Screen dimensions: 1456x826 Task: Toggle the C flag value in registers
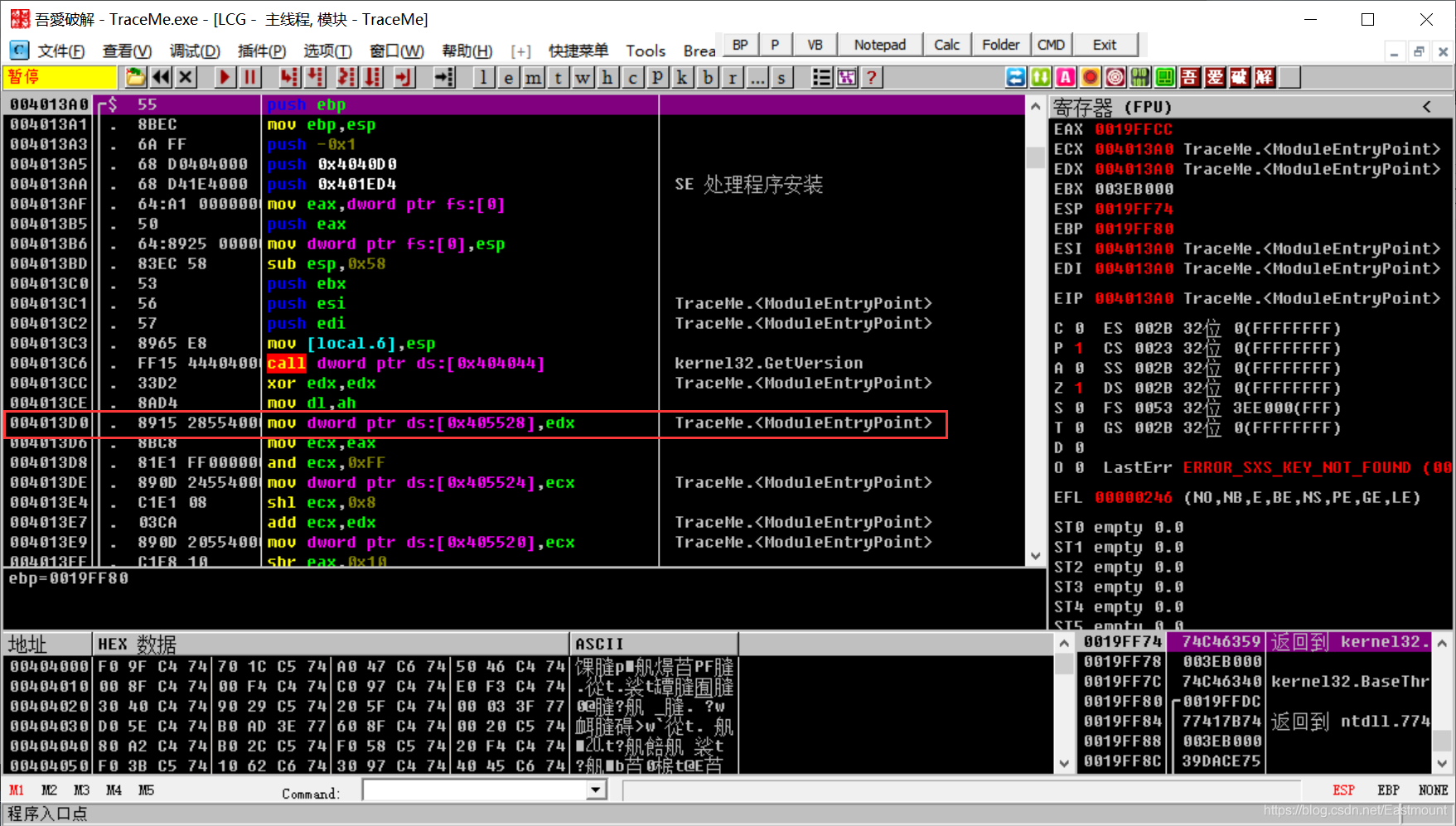[x=1079, y=328]
